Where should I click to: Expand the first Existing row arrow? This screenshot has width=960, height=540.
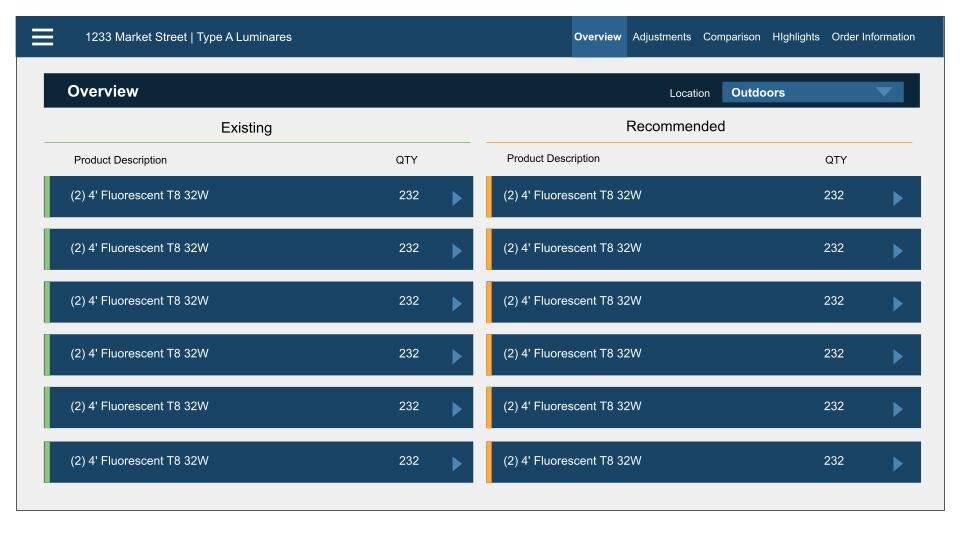coord(457,198)
